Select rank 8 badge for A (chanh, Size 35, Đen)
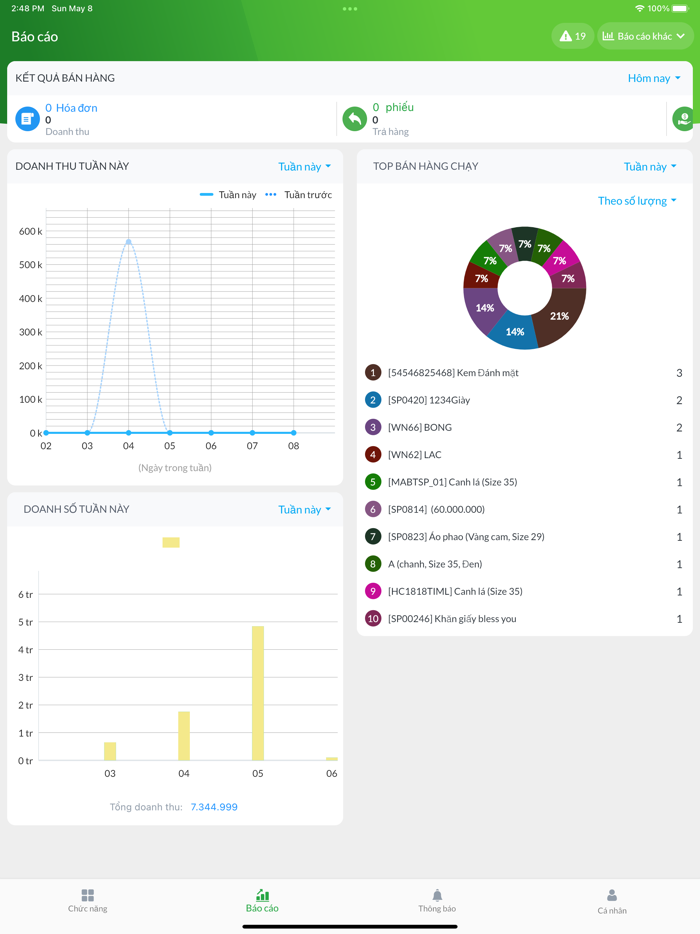The width and height of the screenshot is (700, 934). (373, 564)
